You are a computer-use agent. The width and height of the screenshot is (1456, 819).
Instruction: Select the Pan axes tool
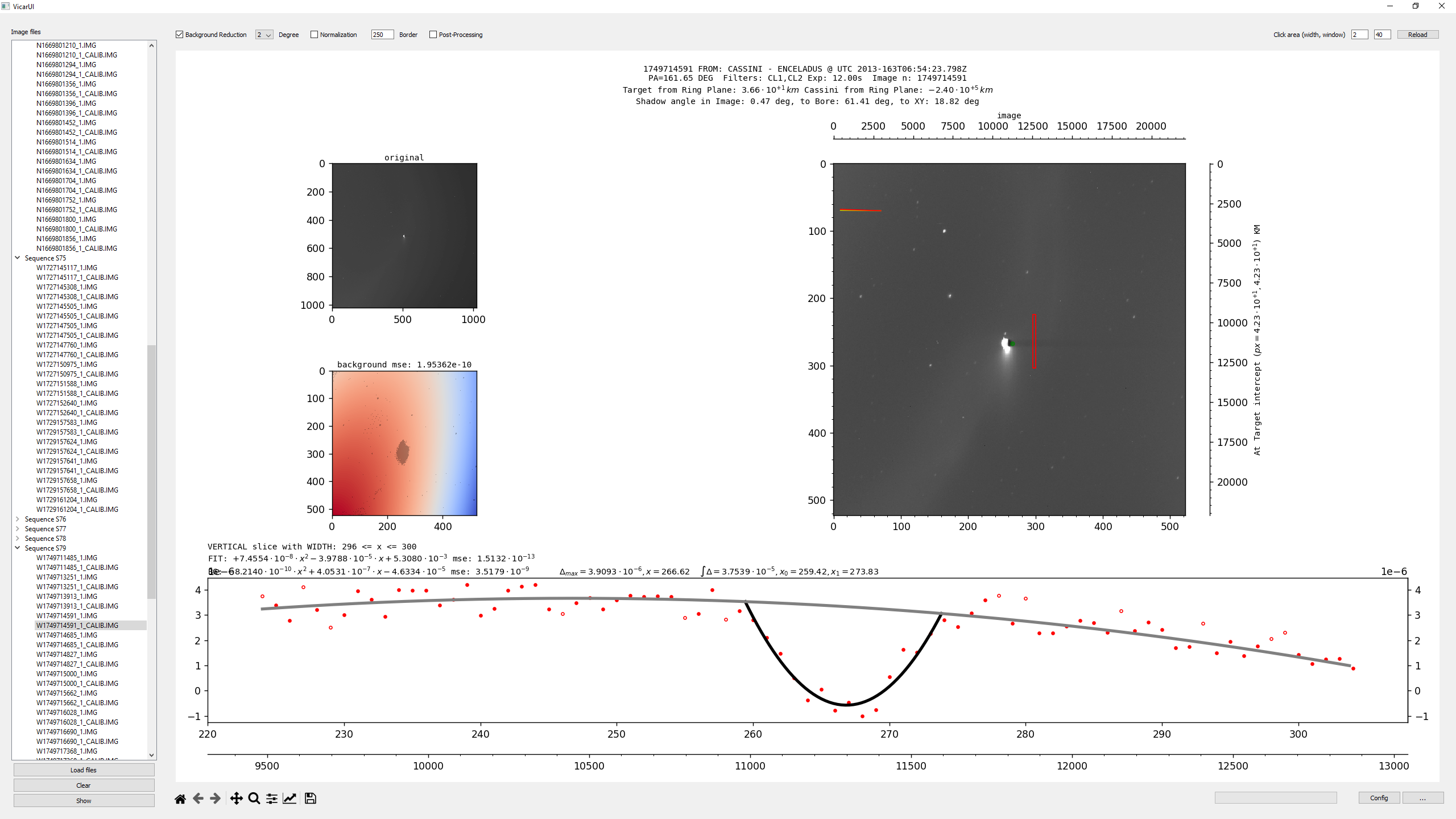[236, 799]
